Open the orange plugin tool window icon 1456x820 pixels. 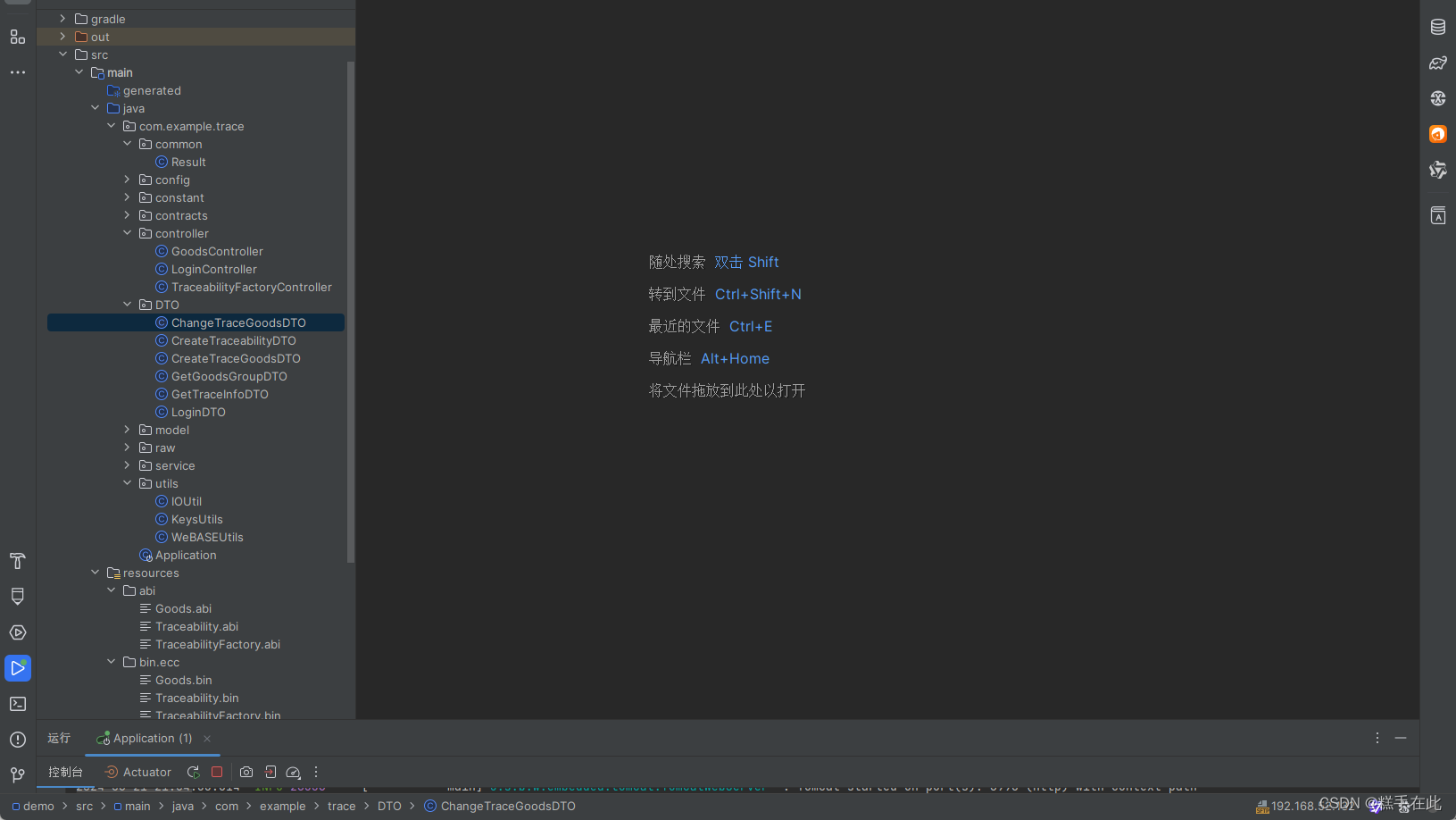click(1438, 134)
